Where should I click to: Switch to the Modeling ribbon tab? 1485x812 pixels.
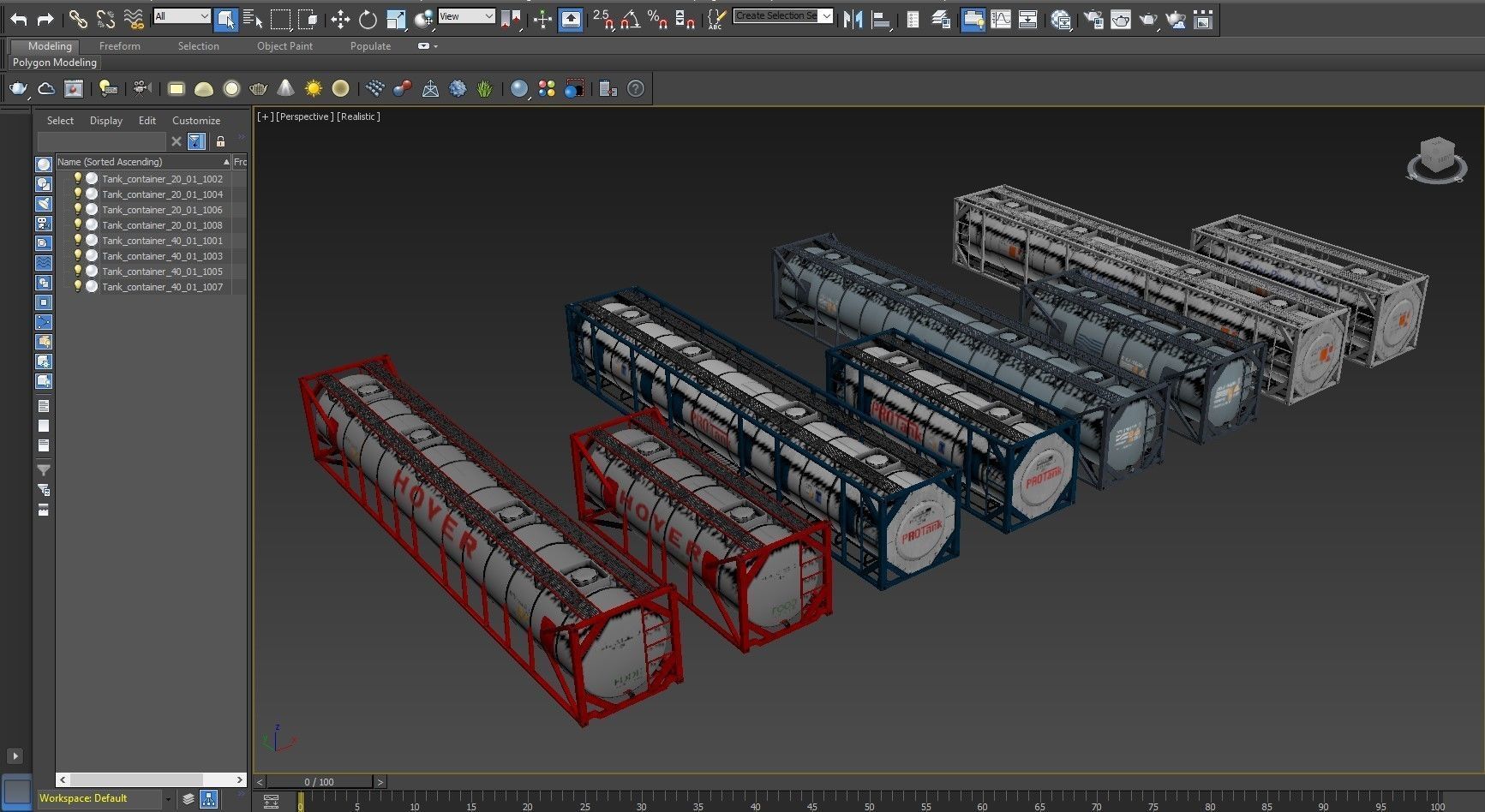(x=50, y=46)
